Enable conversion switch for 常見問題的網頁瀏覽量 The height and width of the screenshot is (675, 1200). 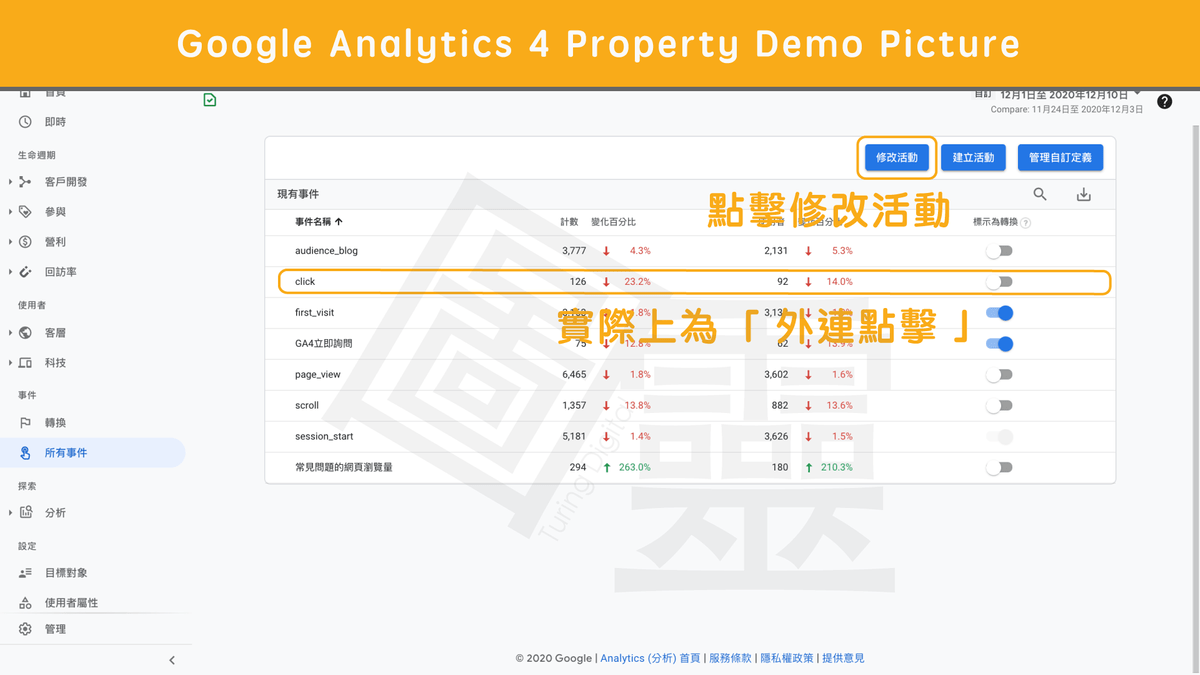point(999,467)
